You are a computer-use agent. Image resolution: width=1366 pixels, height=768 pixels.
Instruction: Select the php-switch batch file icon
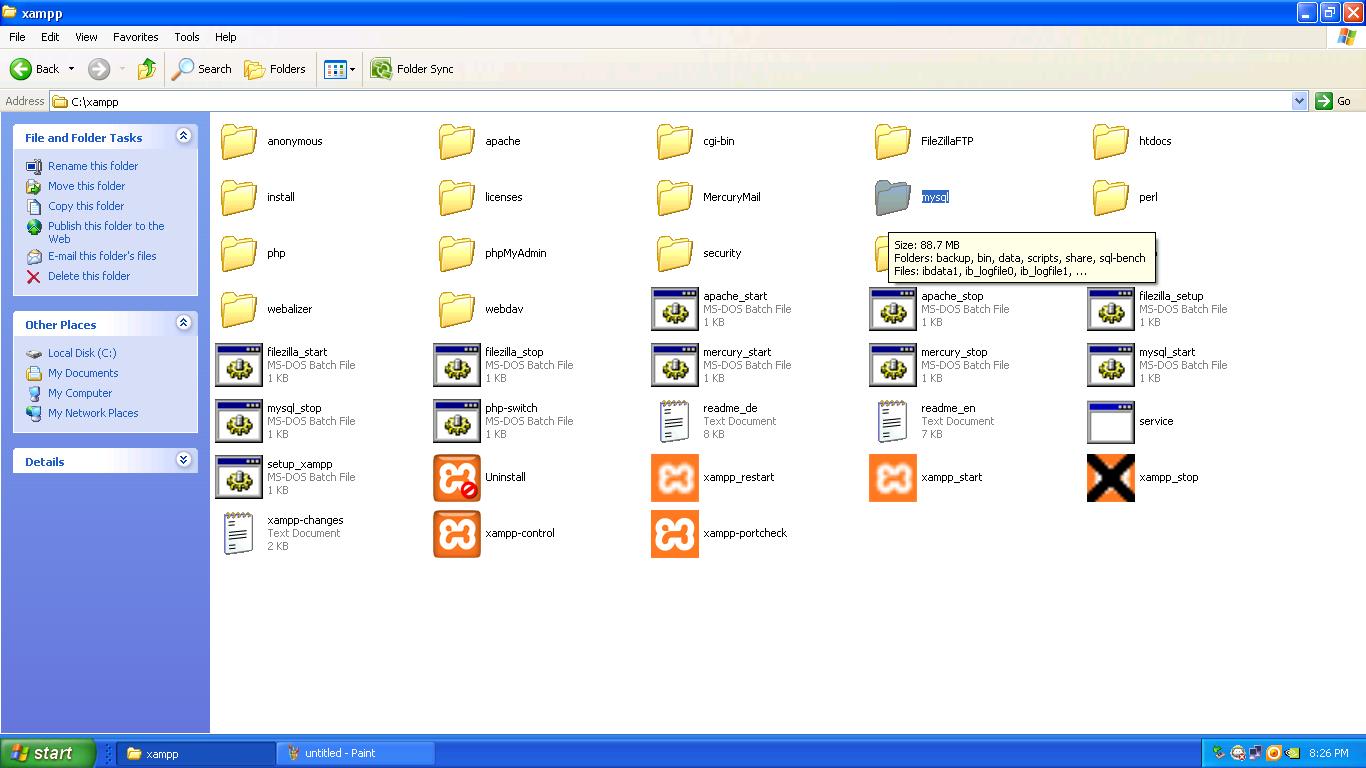click(x=457, y=422)
